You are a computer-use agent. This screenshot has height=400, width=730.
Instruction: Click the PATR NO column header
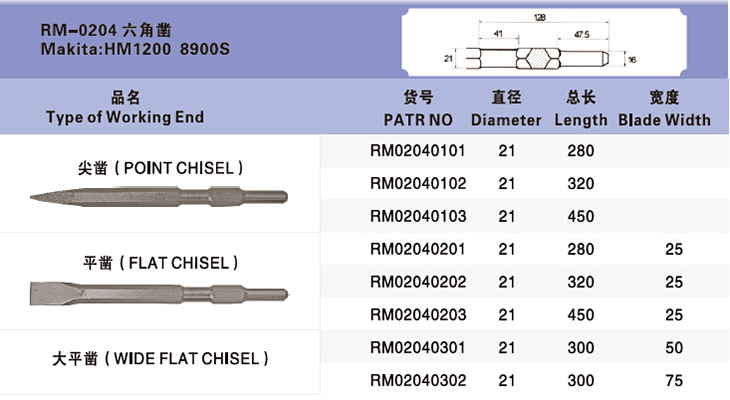(418, 119)
